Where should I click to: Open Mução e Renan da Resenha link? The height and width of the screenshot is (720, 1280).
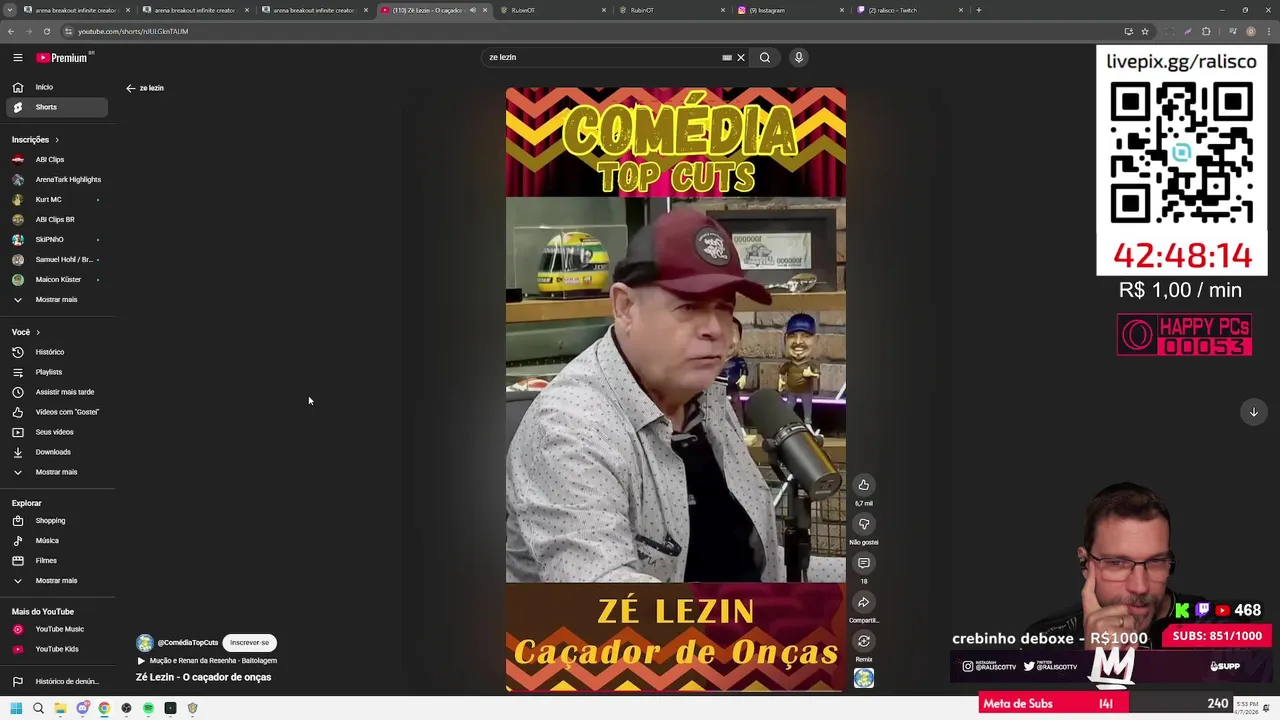coord(206,661)
